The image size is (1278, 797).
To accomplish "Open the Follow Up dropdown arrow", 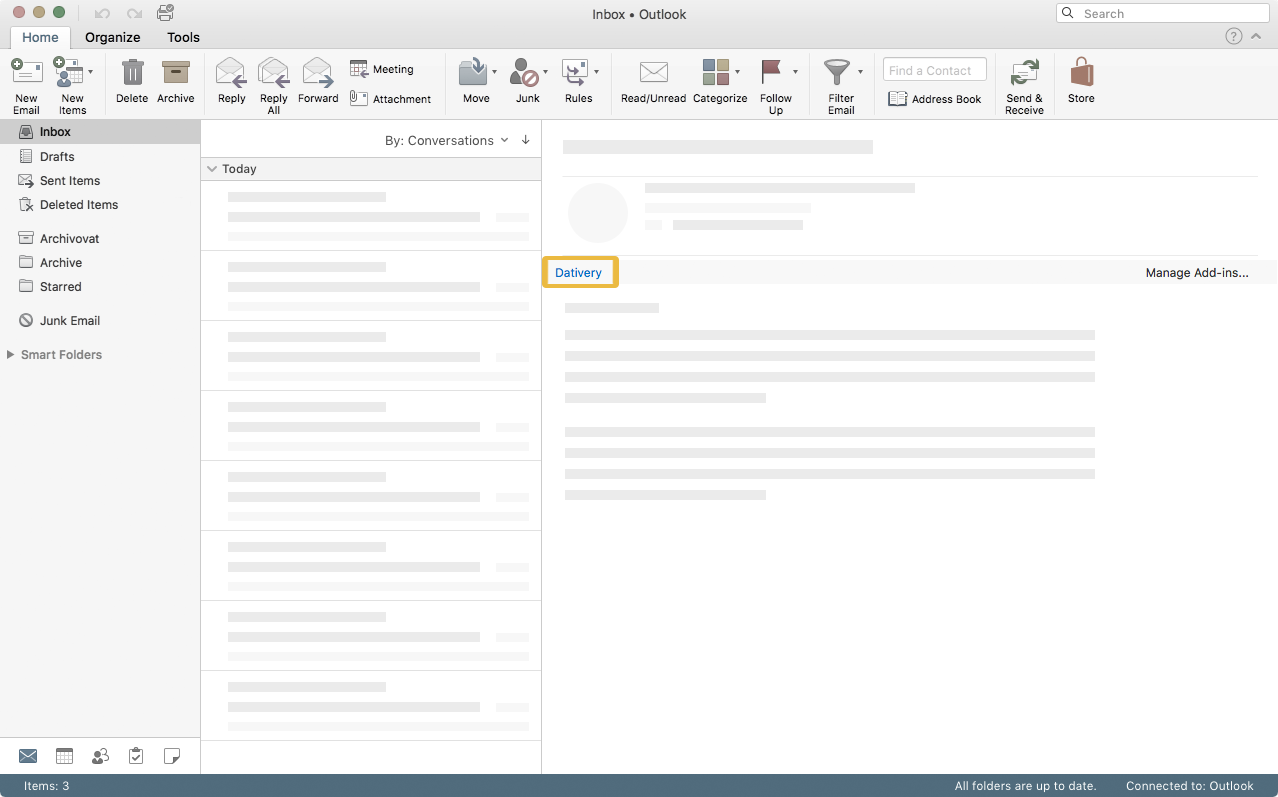I will 796,72.
